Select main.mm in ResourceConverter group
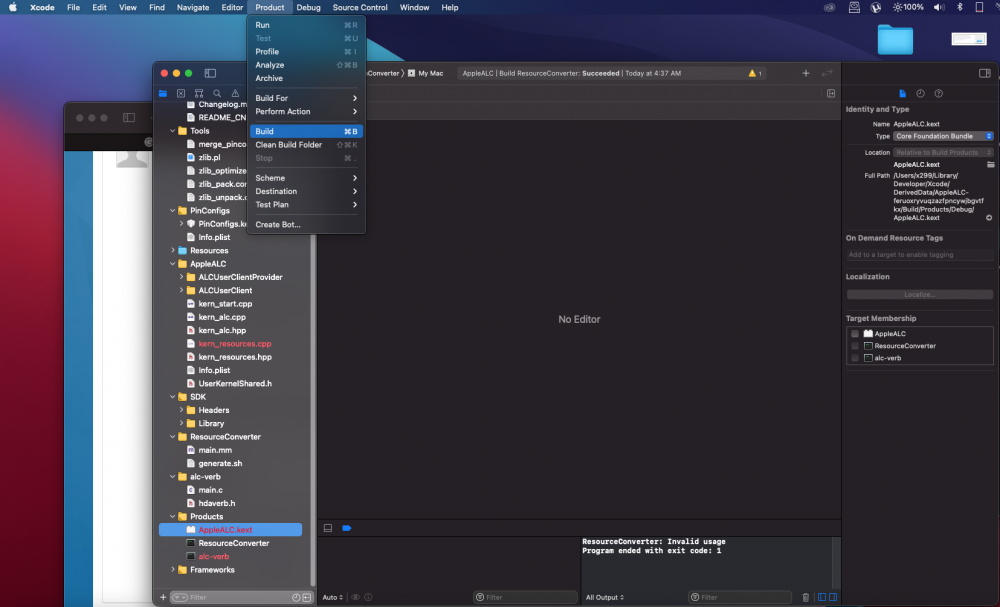This screenshot has height=607, width=1000. 215,450
